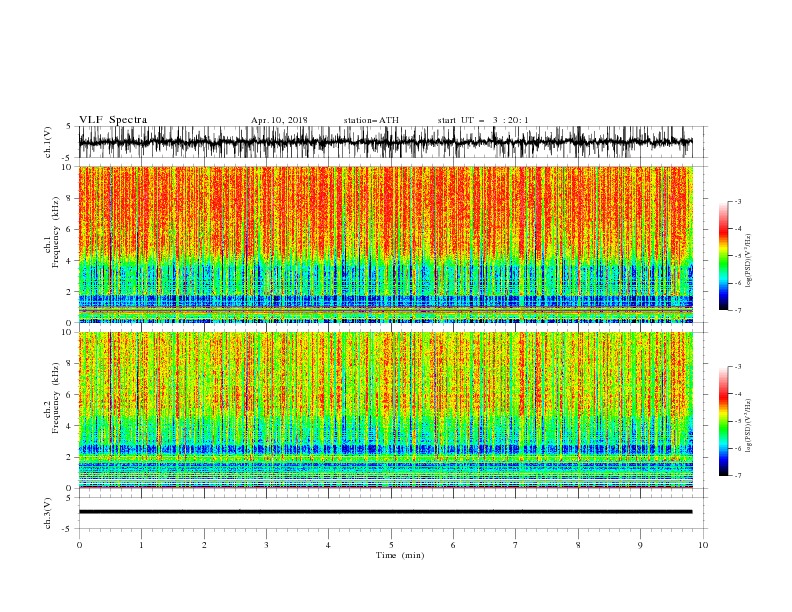Click the "0" time axis tick label
Viewport: 792px width, 612px height.
79,545
